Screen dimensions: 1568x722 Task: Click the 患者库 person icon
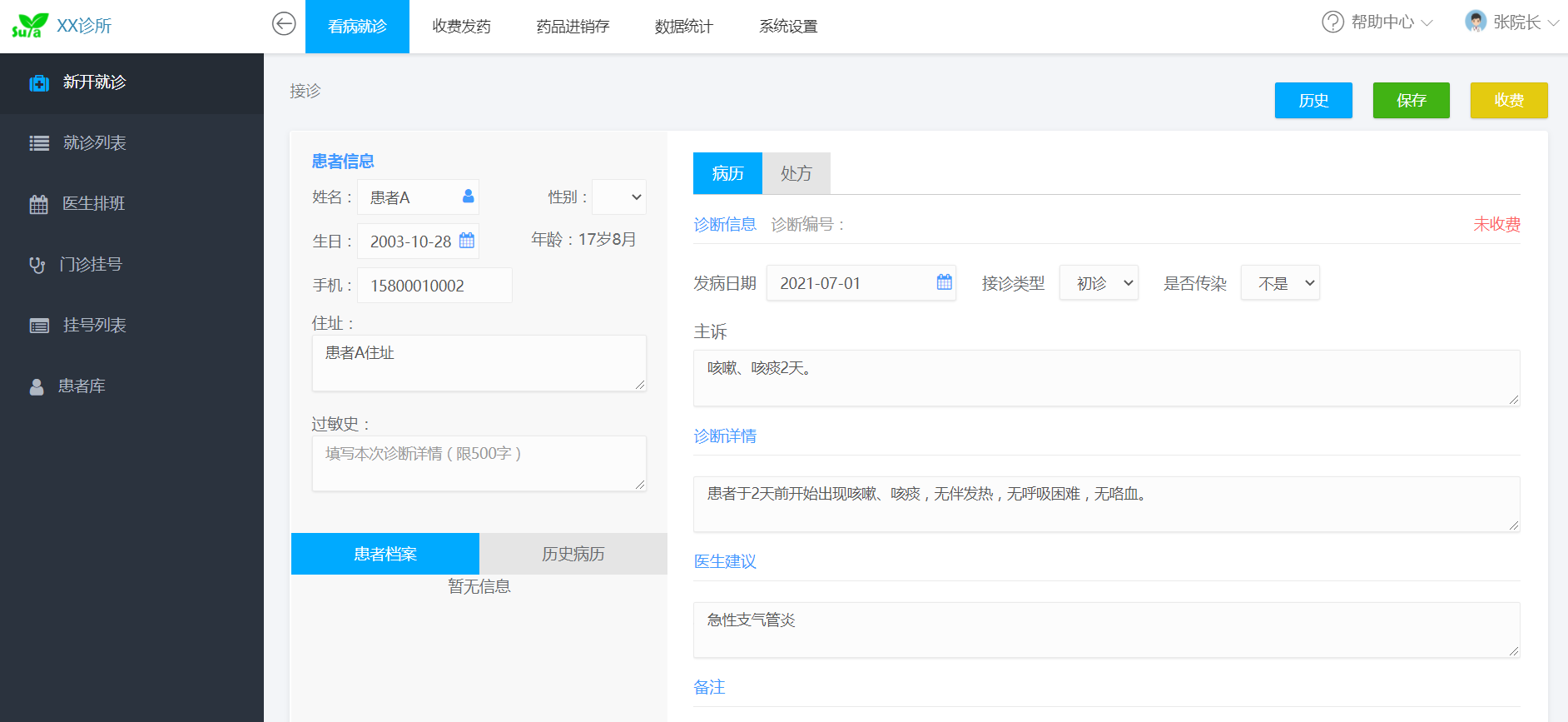[x=37, y=386]
